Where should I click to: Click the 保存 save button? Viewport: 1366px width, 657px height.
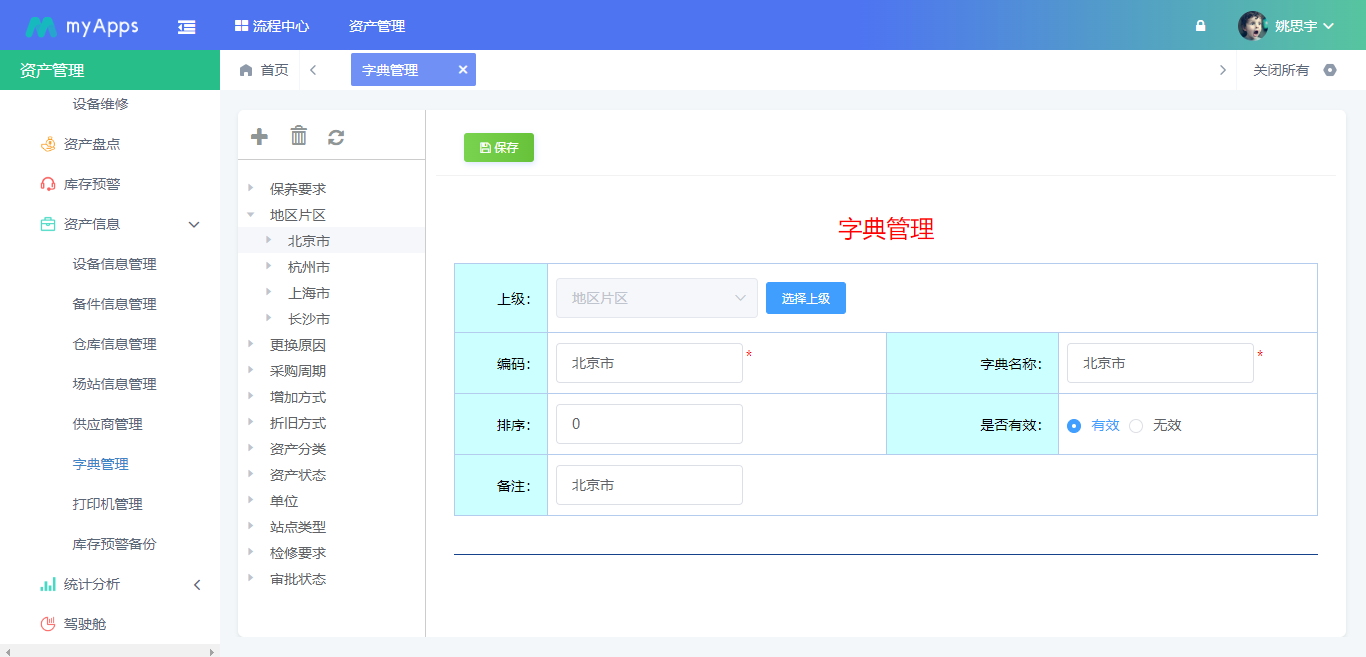(x=498, y=147)
